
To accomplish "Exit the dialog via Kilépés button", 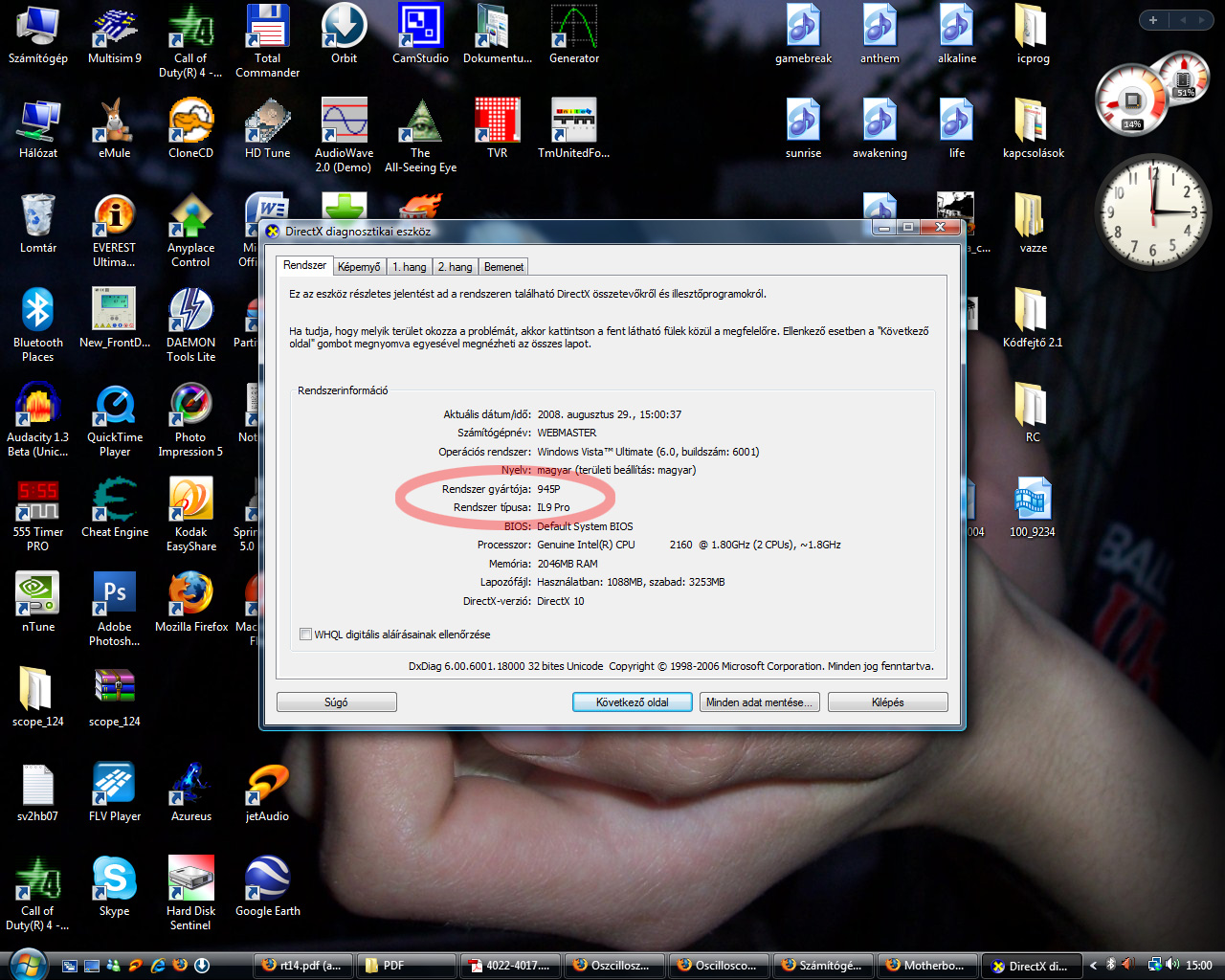I will click(x=888, y=702).
